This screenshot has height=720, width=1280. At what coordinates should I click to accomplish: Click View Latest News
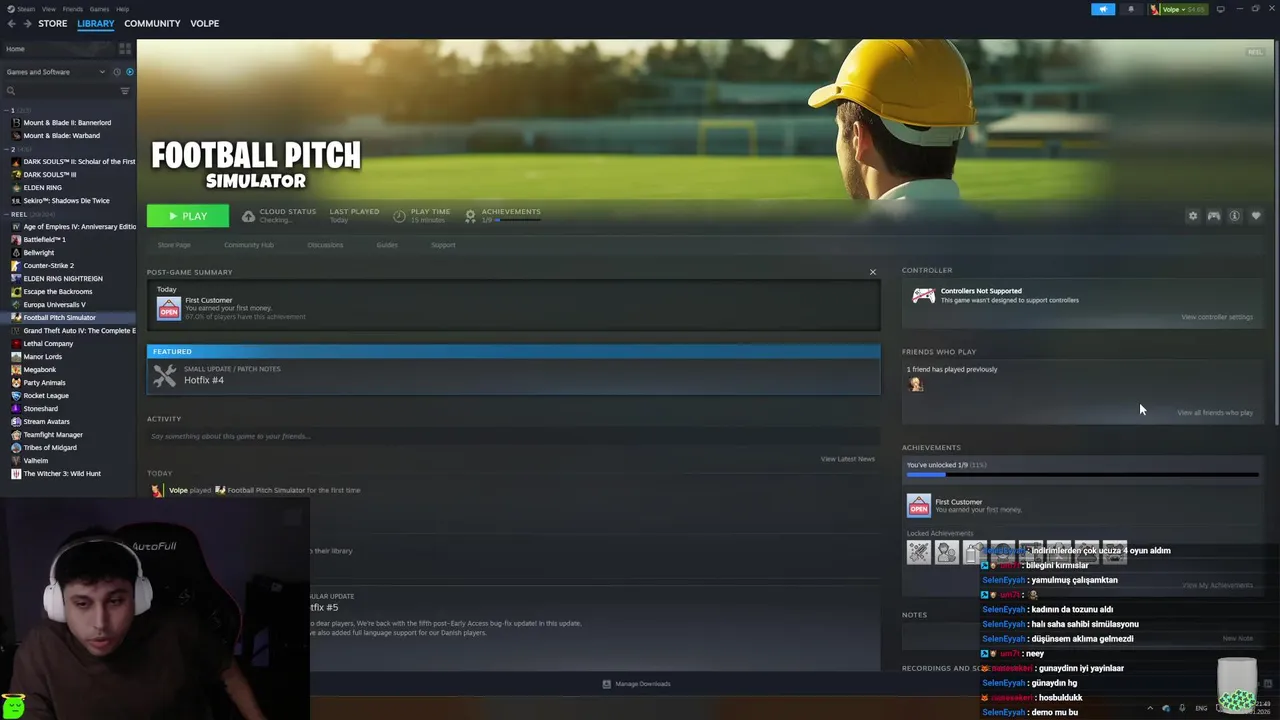point(847,459)
